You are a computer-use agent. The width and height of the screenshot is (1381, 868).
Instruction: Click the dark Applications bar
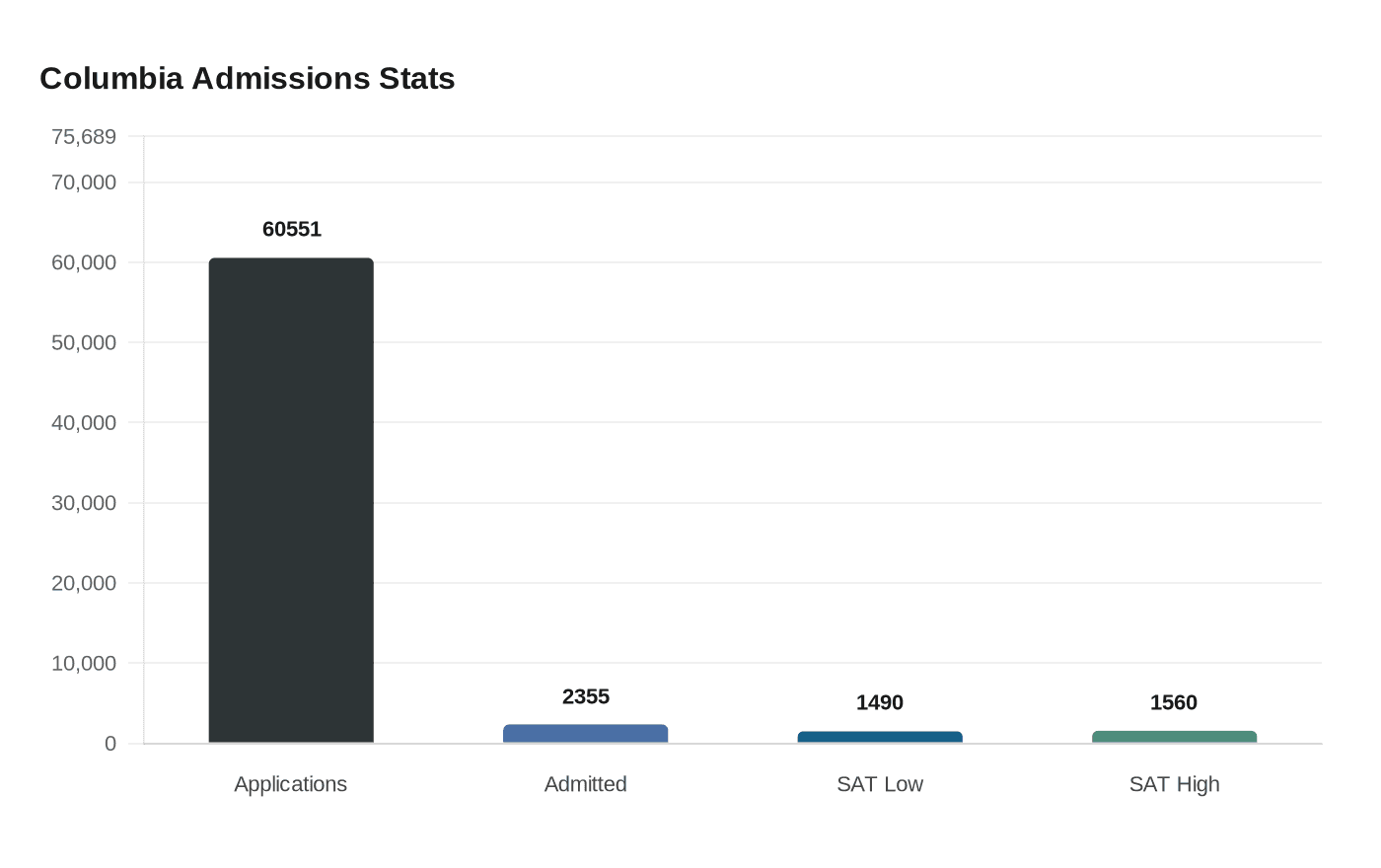tap(291, 500)
